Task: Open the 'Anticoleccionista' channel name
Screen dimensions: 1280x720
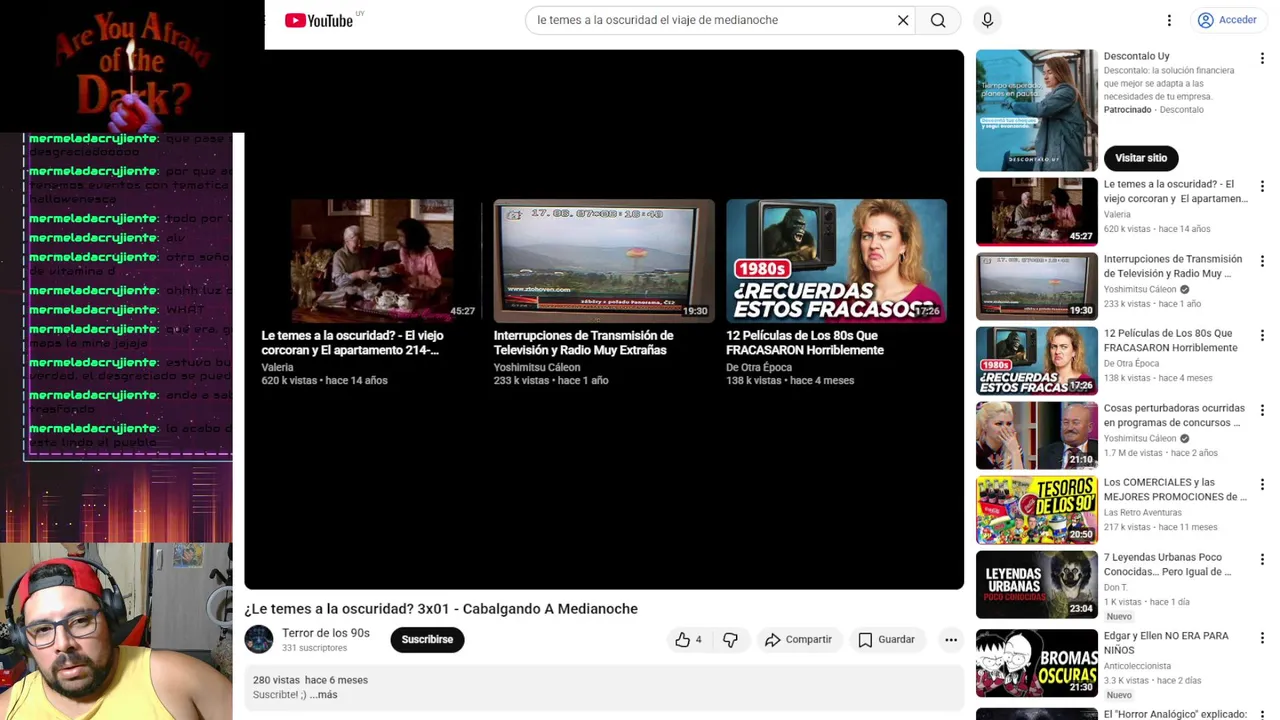Action: (x=1137, y=666)
